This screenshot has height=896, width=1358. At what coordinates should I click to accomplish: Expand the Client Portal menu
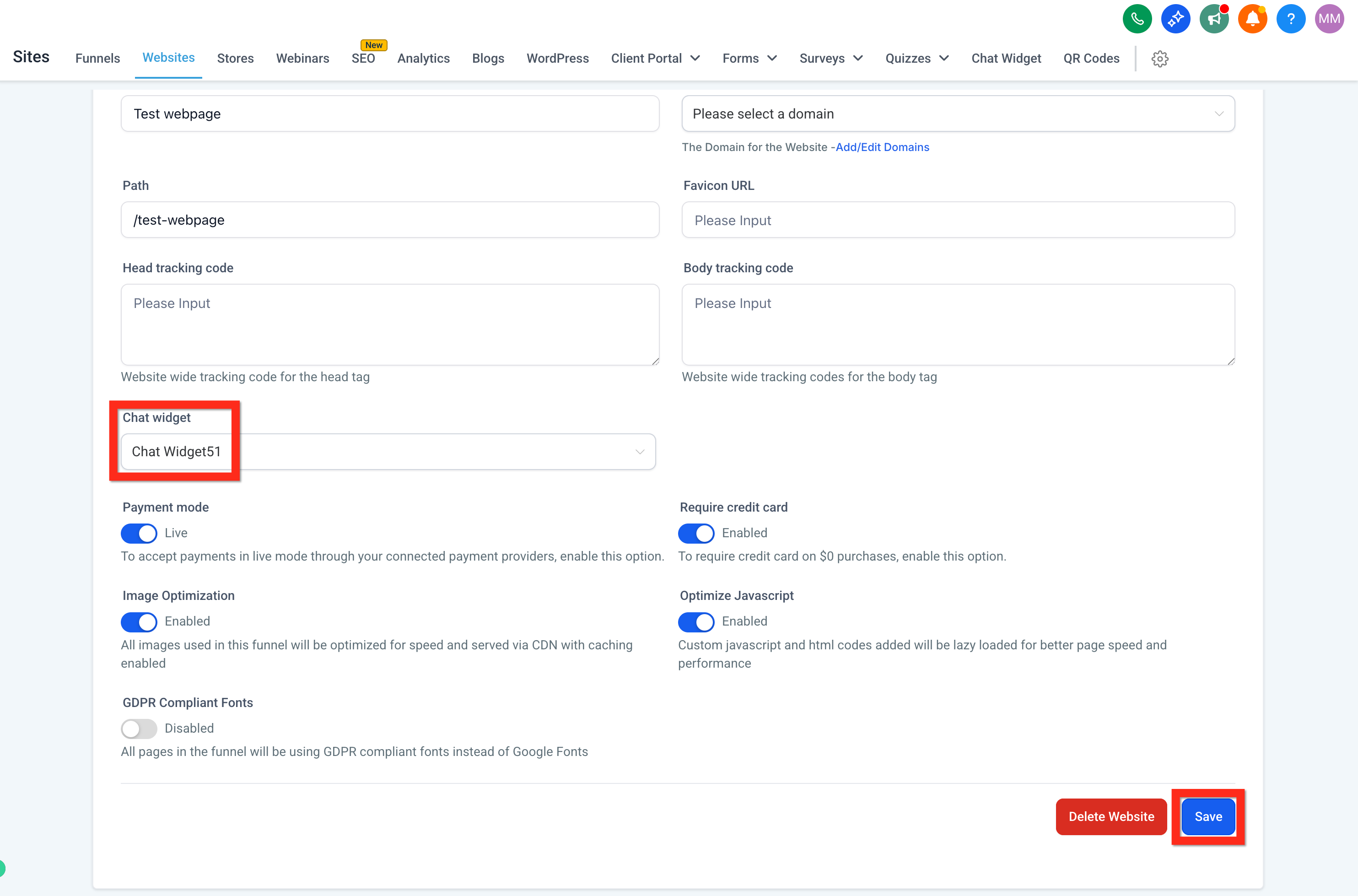tap(655, 58)
